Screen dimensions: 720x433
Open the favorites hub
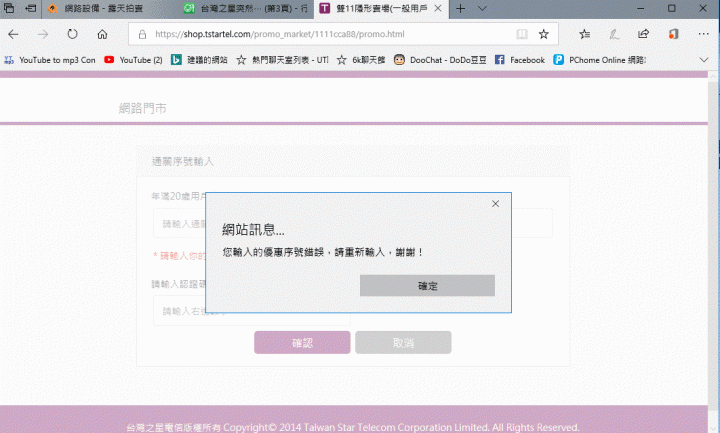585,34
